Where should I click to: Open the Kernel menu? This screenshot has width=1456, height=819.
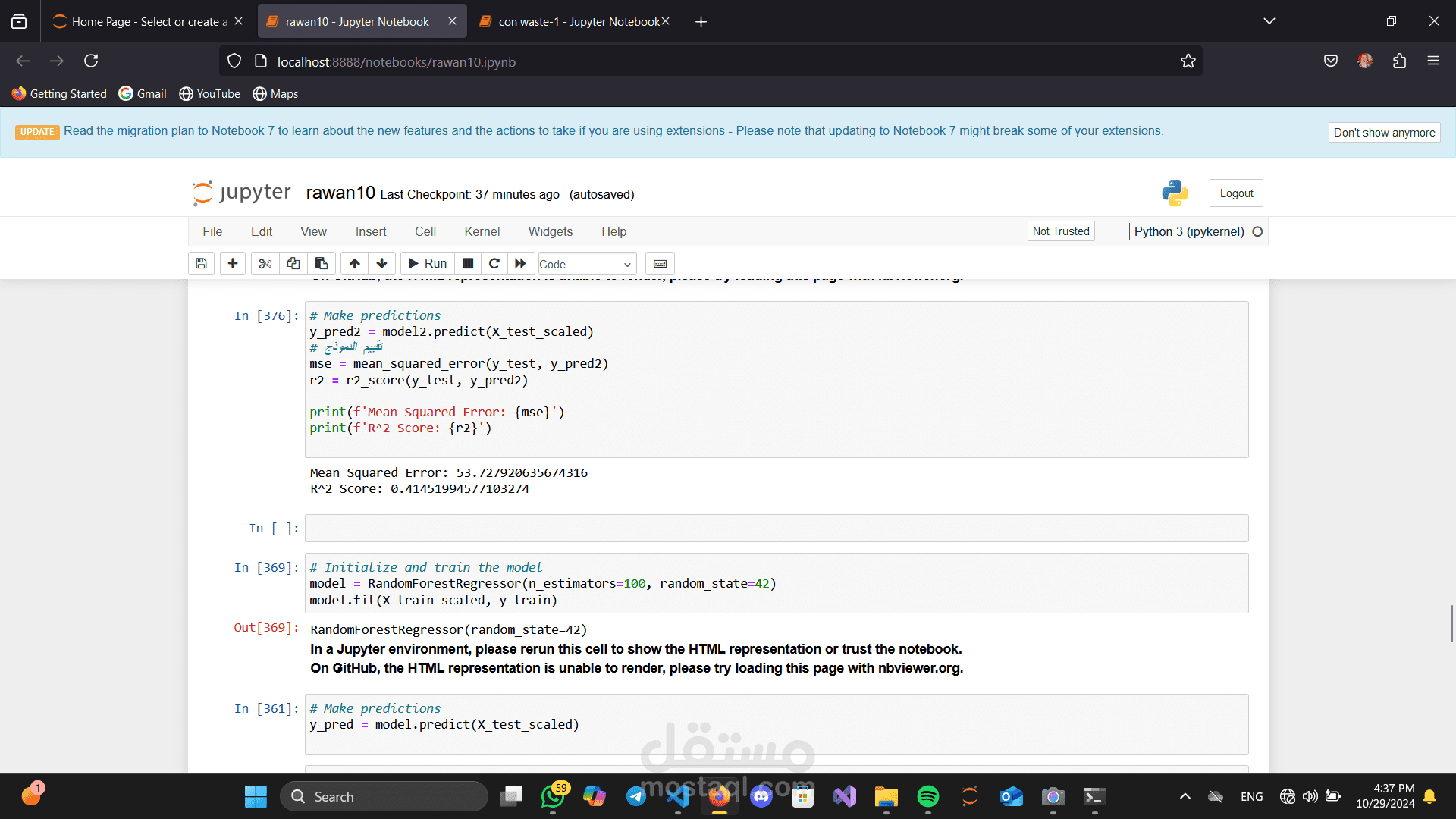coord(482,231)
